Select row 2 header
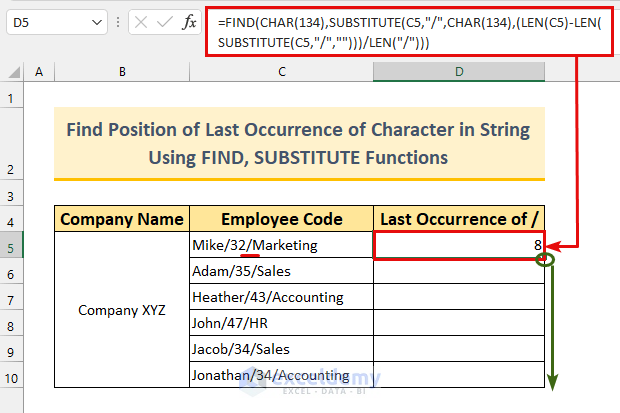Screen dimensions: 620x413 11,143
